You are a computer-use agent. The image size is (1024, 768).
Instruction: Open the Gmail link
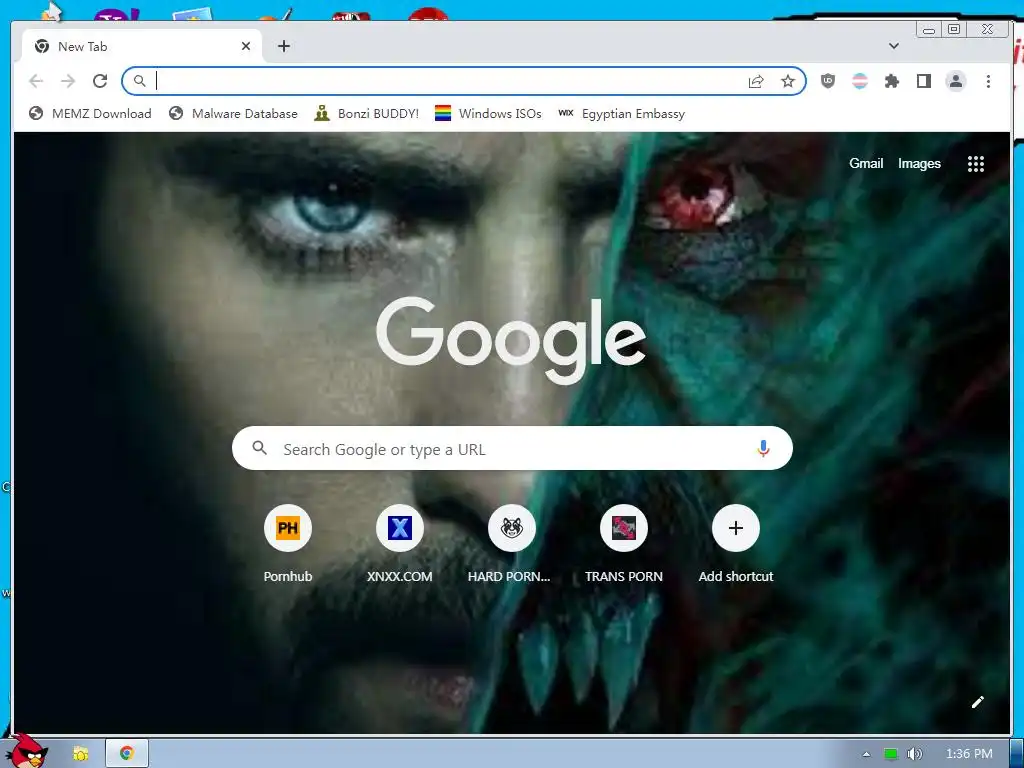tap(866, 163)
